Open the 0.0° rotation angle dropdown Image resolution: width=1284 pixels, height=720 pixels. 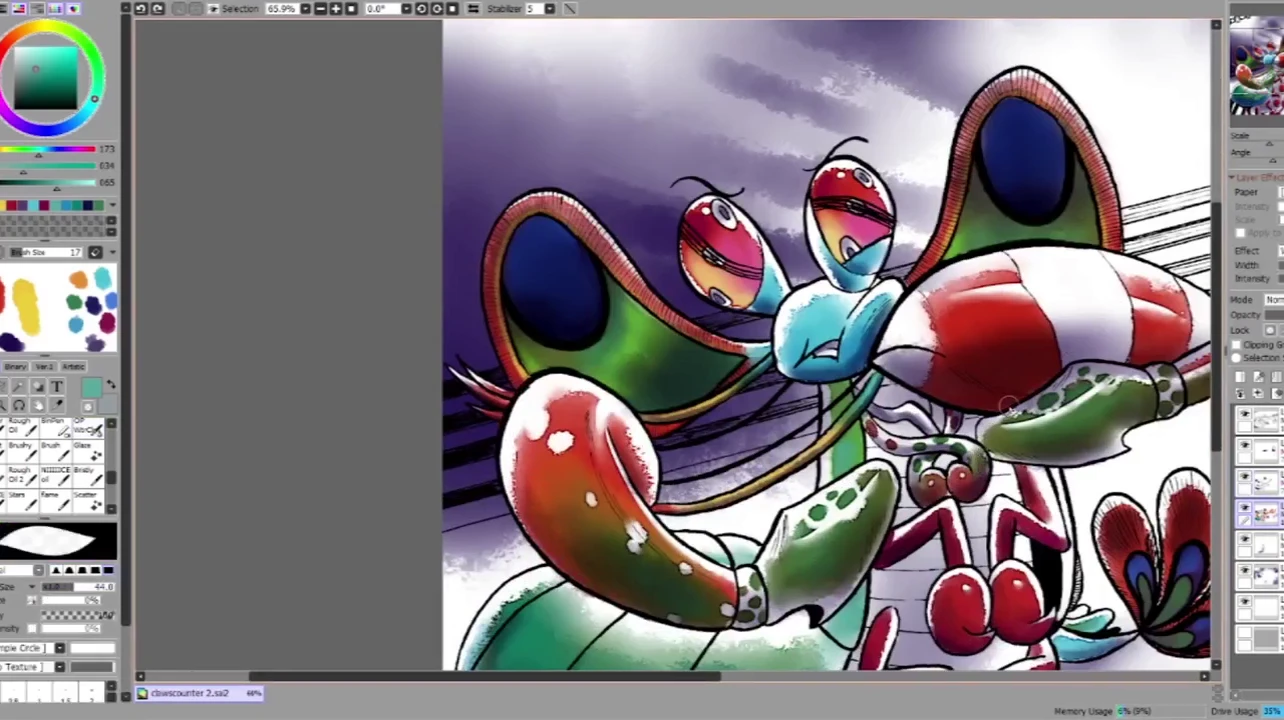coord(406,9)
